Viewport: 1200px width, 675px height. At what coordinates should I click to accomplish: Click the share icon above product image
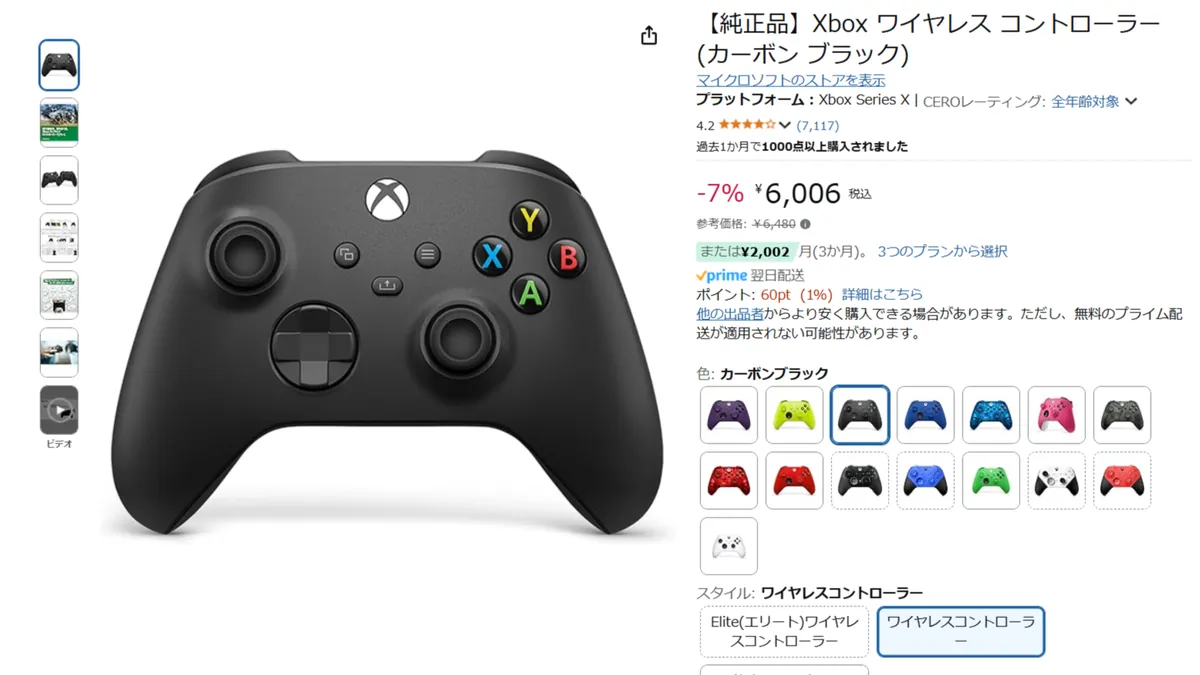pos(649,36)
